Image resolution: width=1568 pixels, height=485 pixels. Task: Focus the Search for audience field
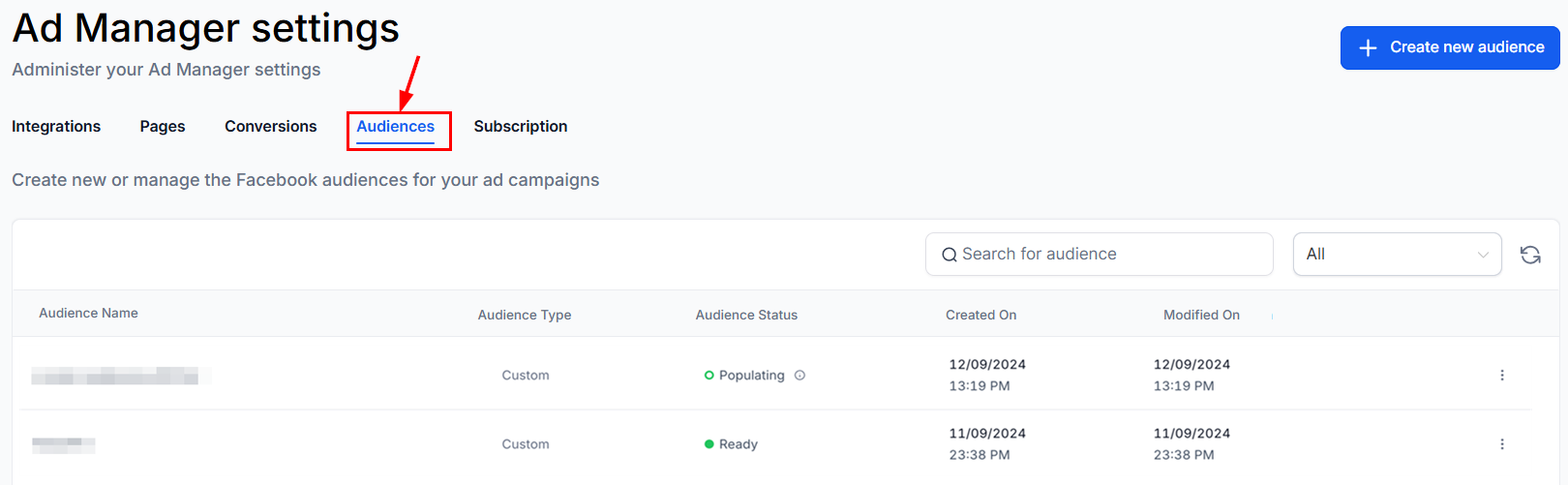[1100, 255]
